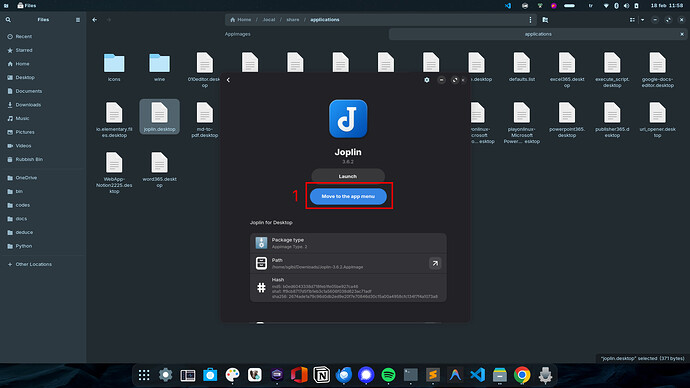Switch to the AppImages tab
Viewport: 690px width, 388px height.
click(x=238, y=34)
